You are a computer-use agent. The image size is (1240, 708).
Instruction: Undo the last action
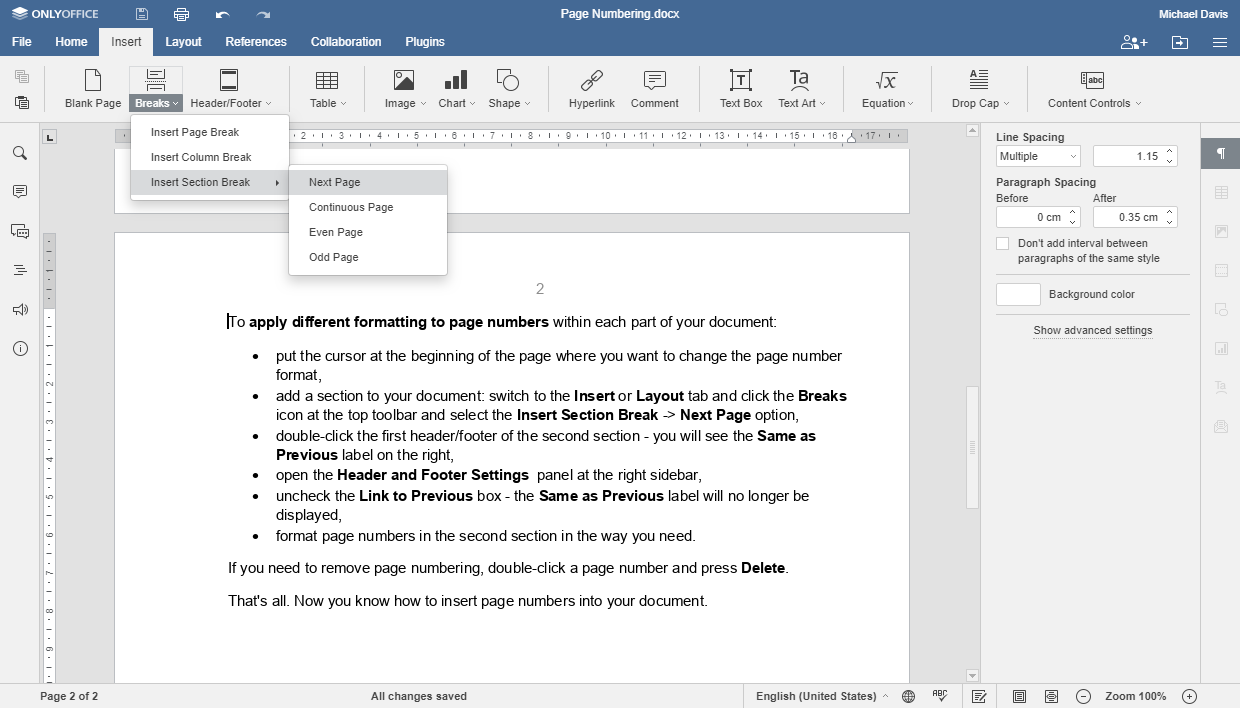click(222, 14)
